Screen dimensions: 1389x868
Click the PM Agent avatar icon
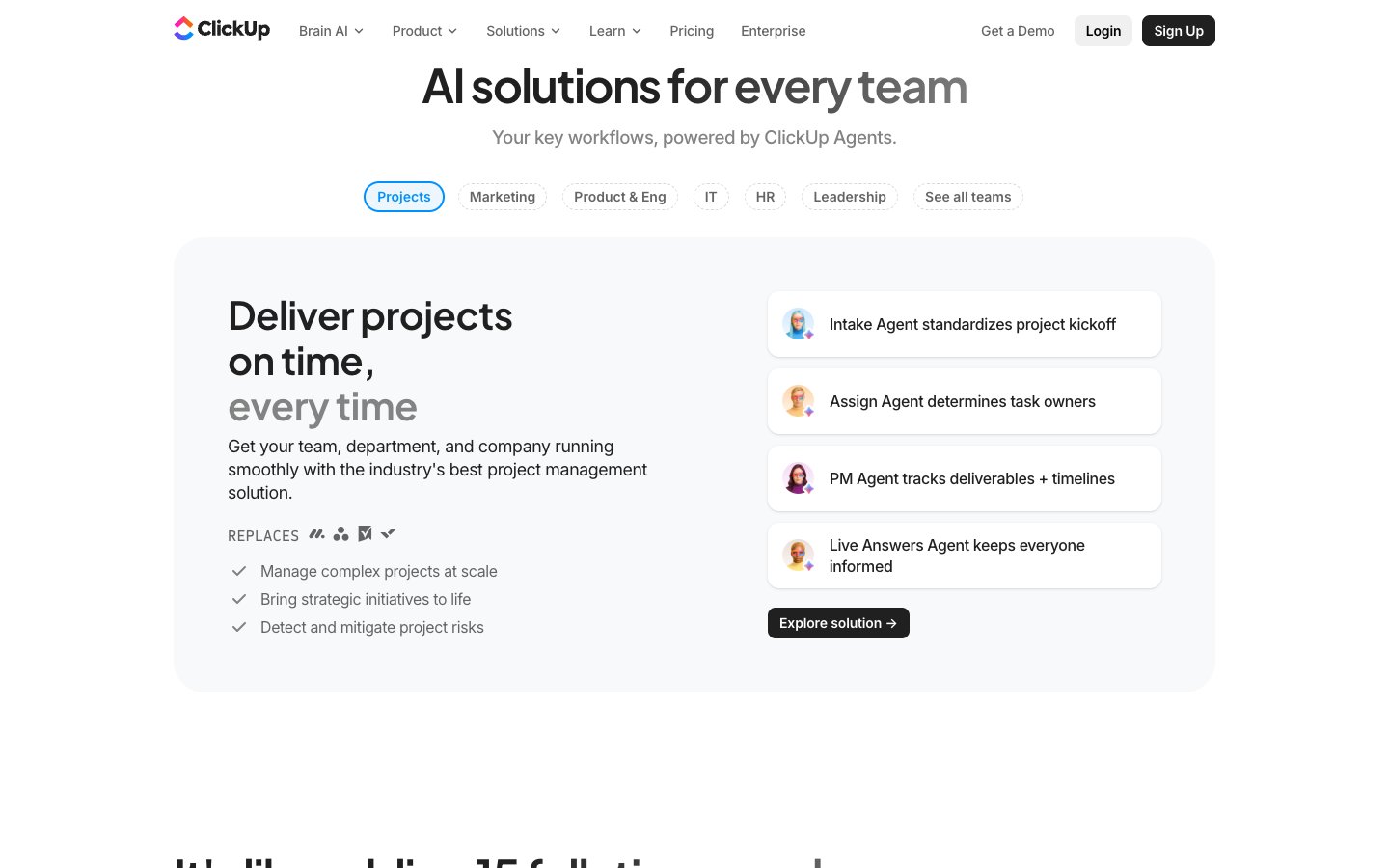click(798, 477)
